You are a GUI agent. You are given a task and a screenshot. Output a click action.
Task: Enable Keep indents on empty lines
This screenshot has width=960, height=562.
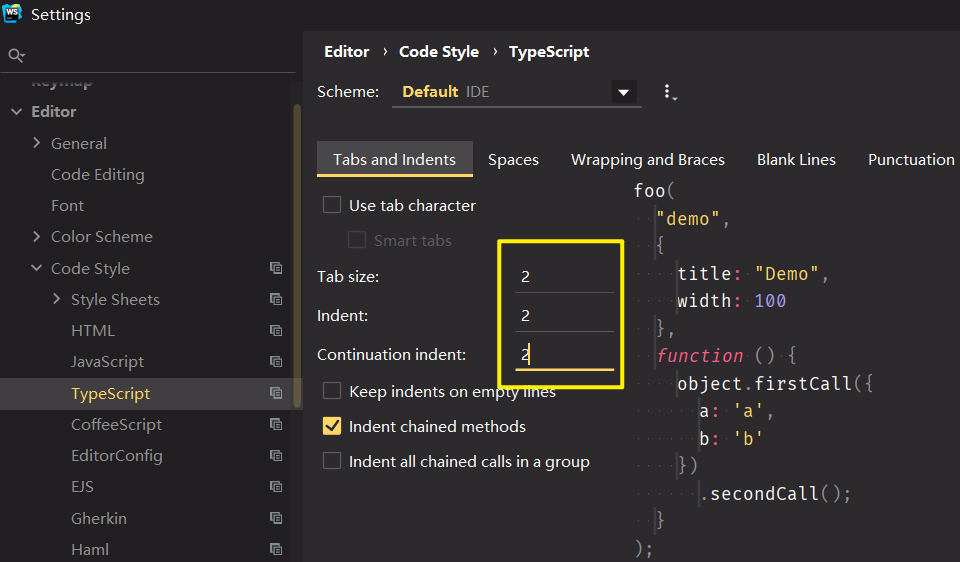pyautogui.click(x=332, y=391)
